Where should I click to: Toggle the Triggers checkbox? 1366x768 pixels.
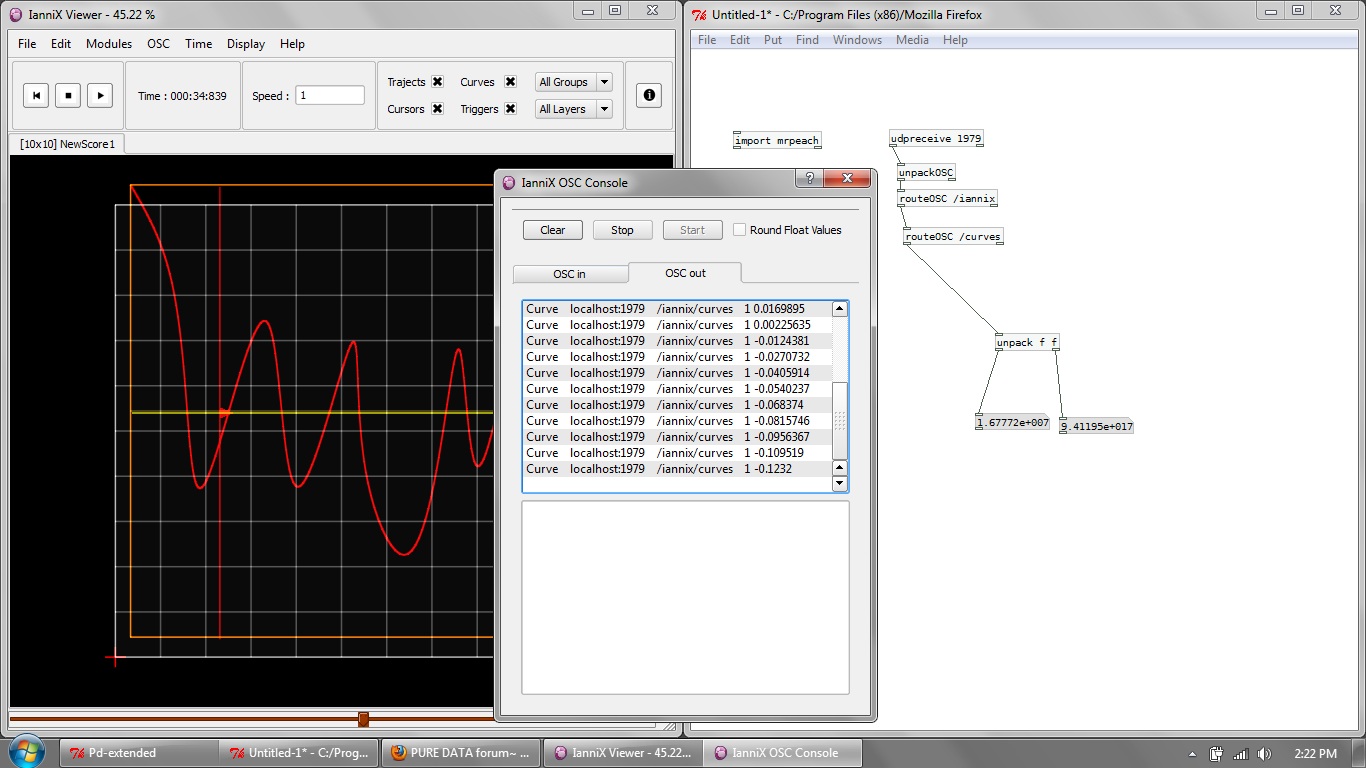pyautogui.click(x=510, y=109)
